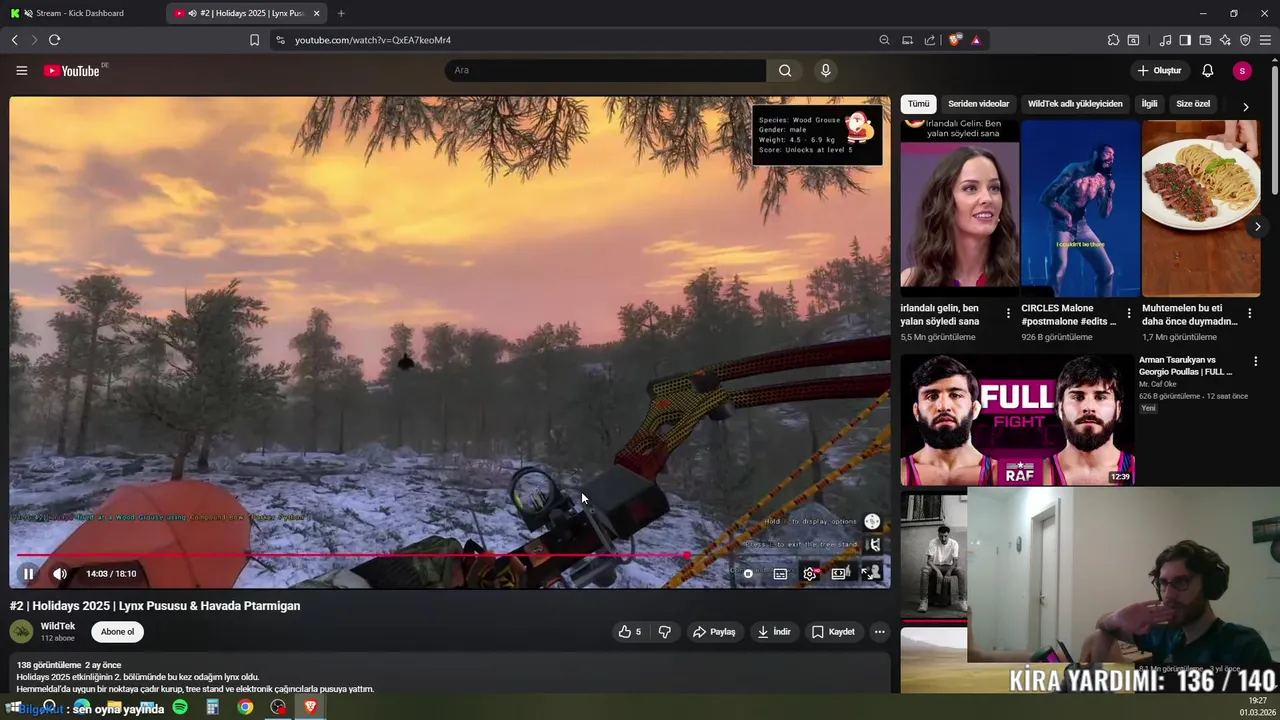Switch to theater mode

tap(839, 573)
